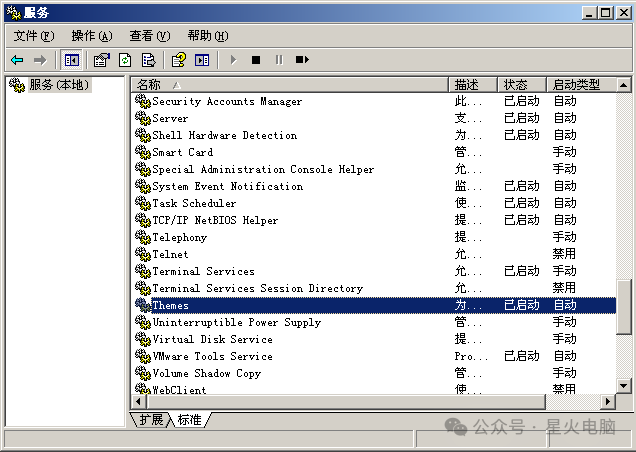
Task: Select the Task Scheduler service icon
Action: tap(142, 203)
